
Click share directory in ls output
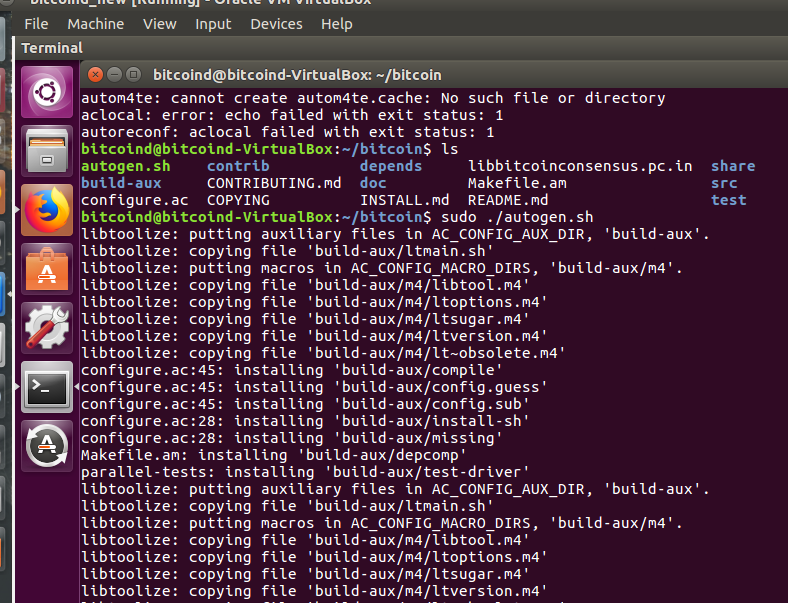click(x=733, y=166)
